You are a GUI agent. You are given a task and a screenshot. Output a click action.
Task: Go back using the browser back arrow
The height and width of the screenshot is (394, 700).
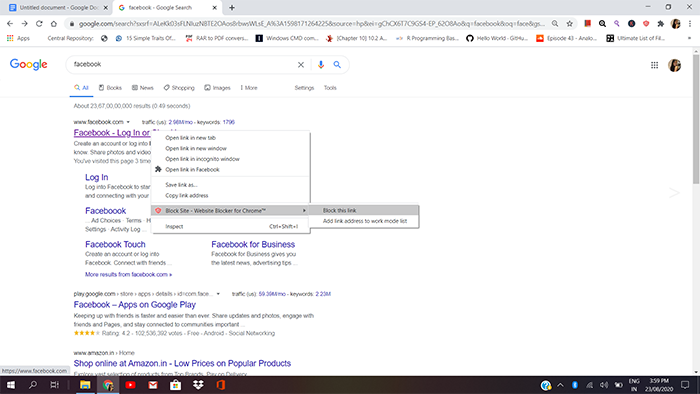(10, 24)
